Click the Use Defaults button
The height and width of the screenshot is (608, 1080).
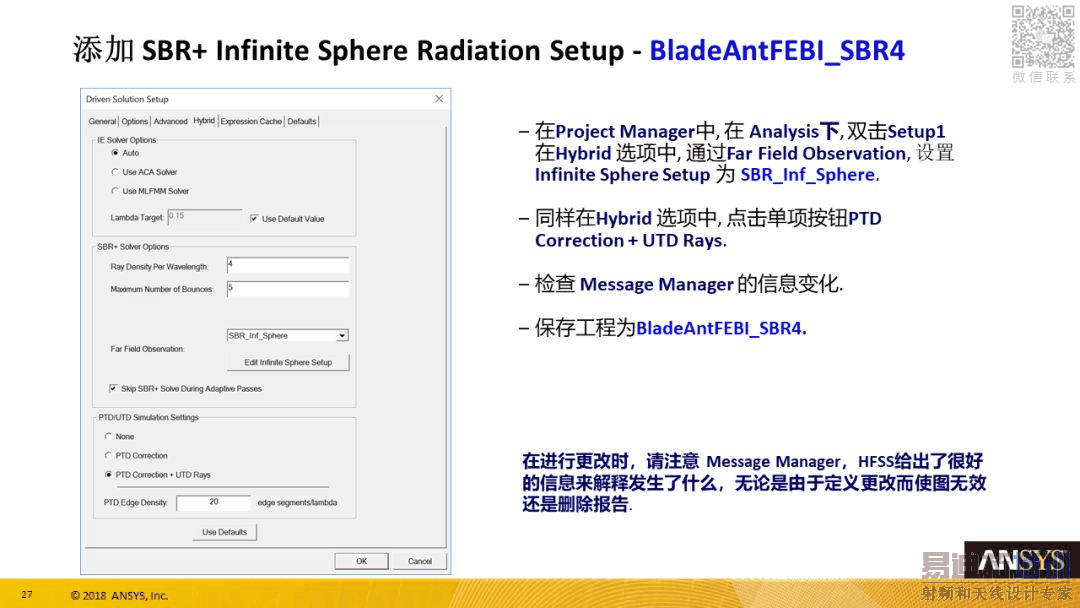pos(225,532)
